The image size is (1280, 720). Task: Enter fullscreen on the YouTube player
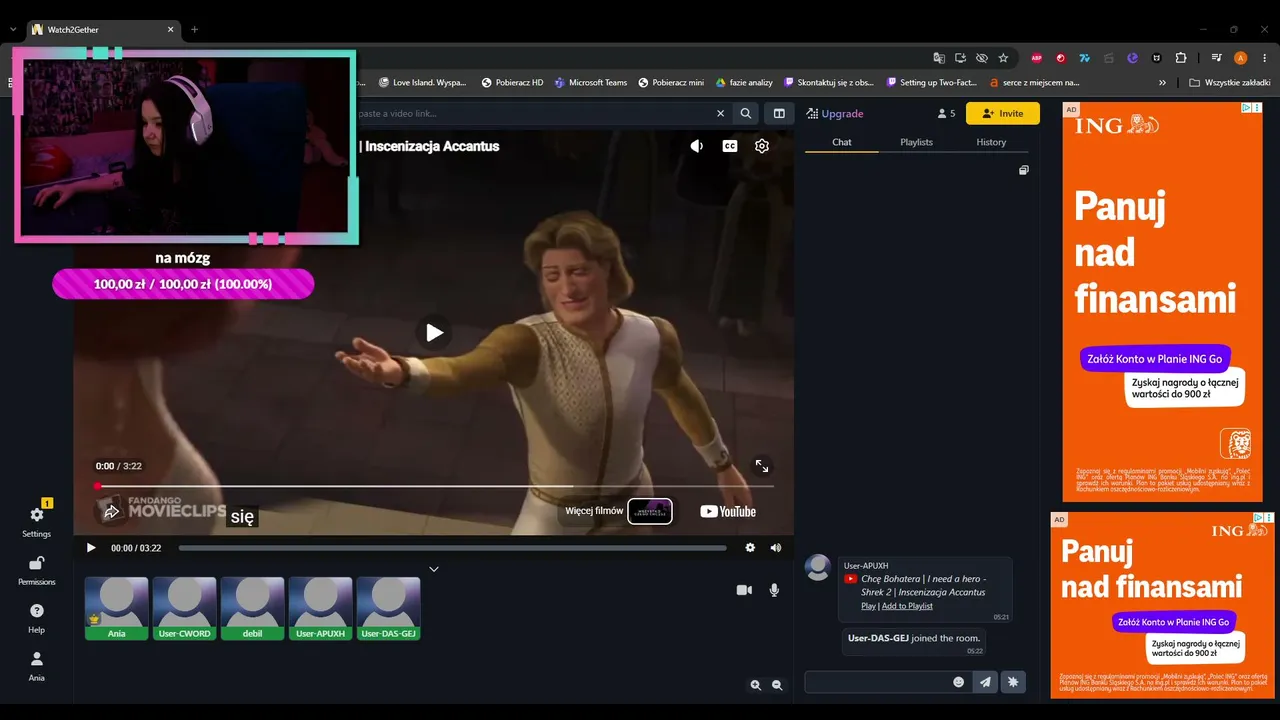coord(762,466)
